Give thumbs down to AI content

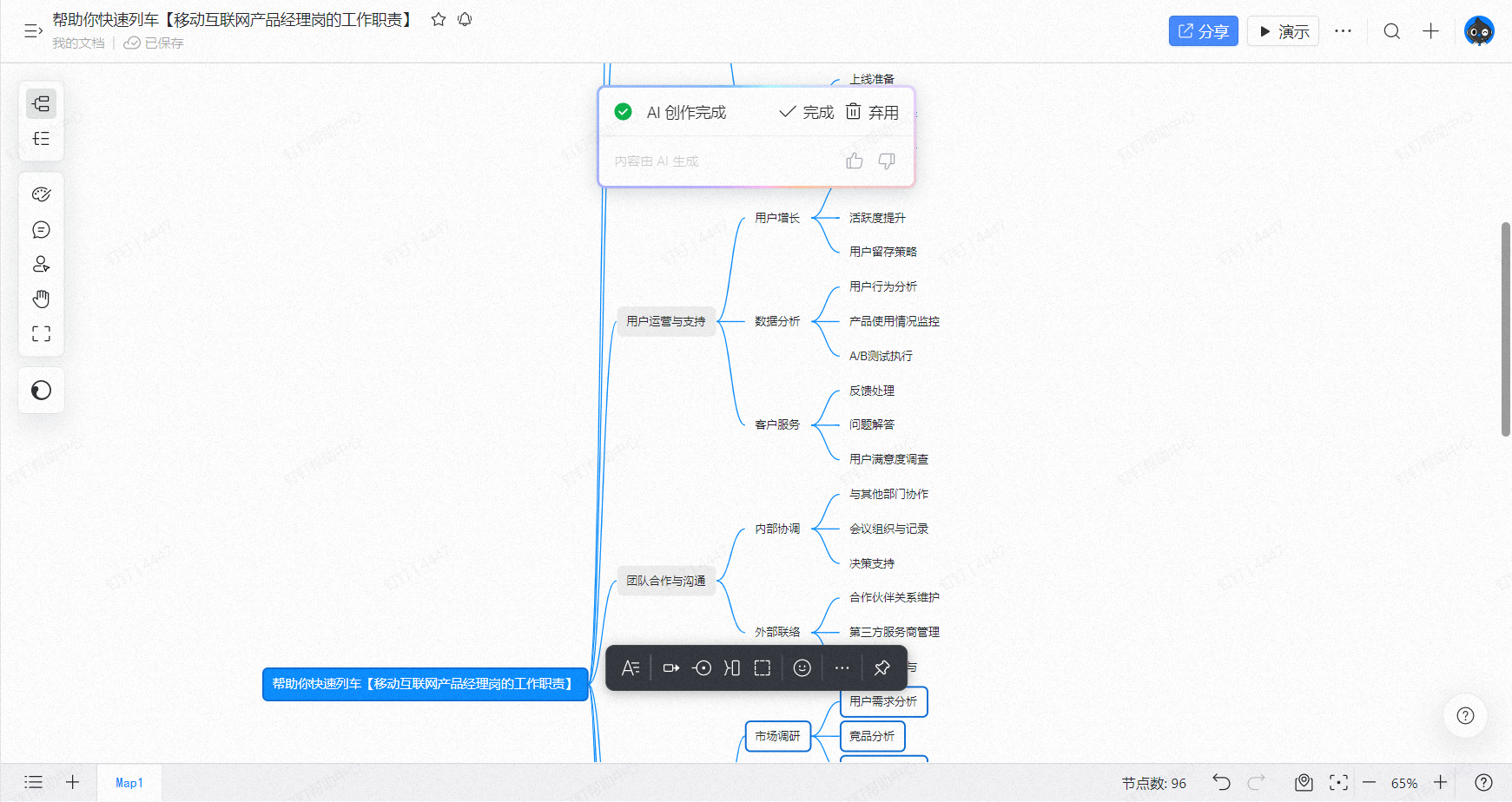click(x=887, y=161)
